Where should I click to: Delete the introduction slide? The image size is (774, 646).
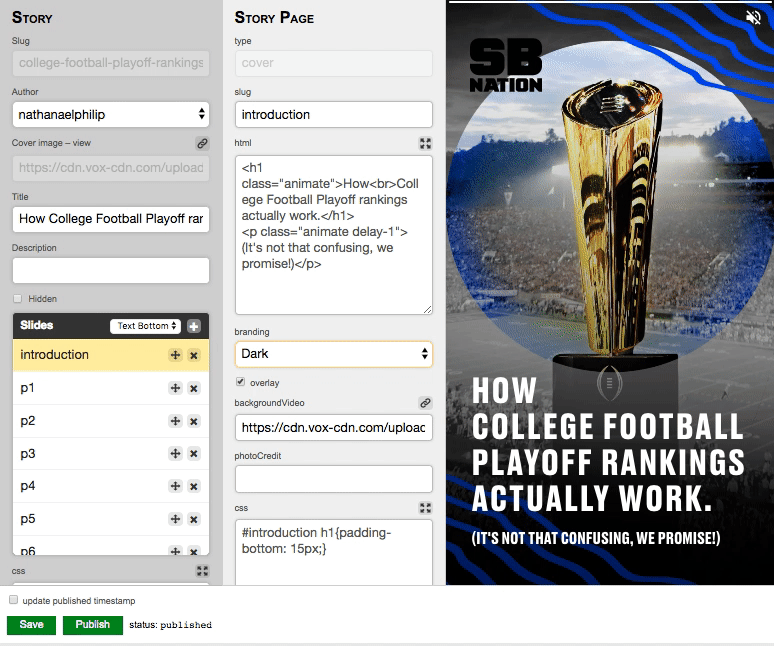click(x=194, y=355)
